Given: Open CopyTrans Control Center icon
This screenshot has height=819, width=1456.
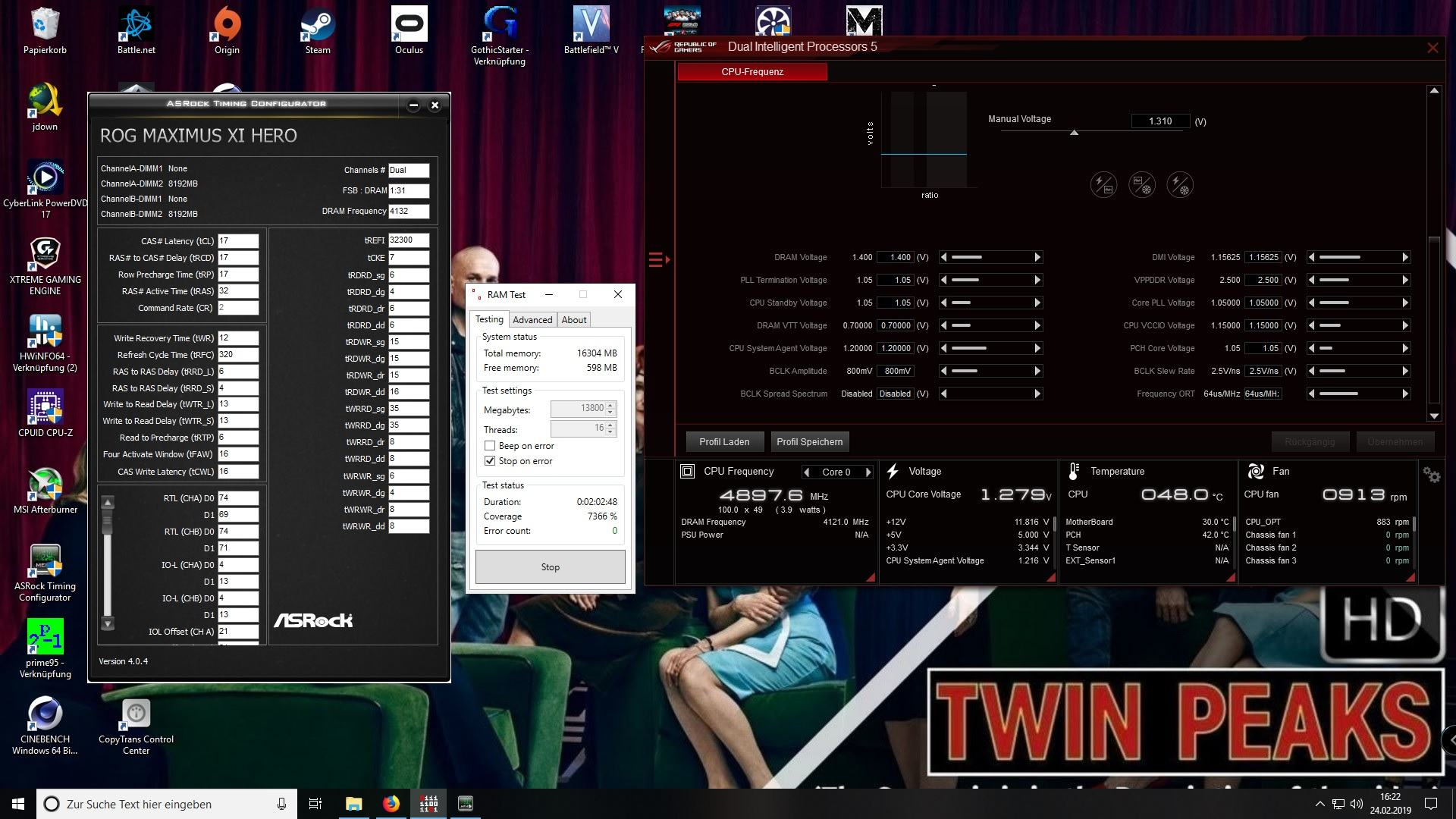Looking at the screenshot, I should tap(136, 726).
